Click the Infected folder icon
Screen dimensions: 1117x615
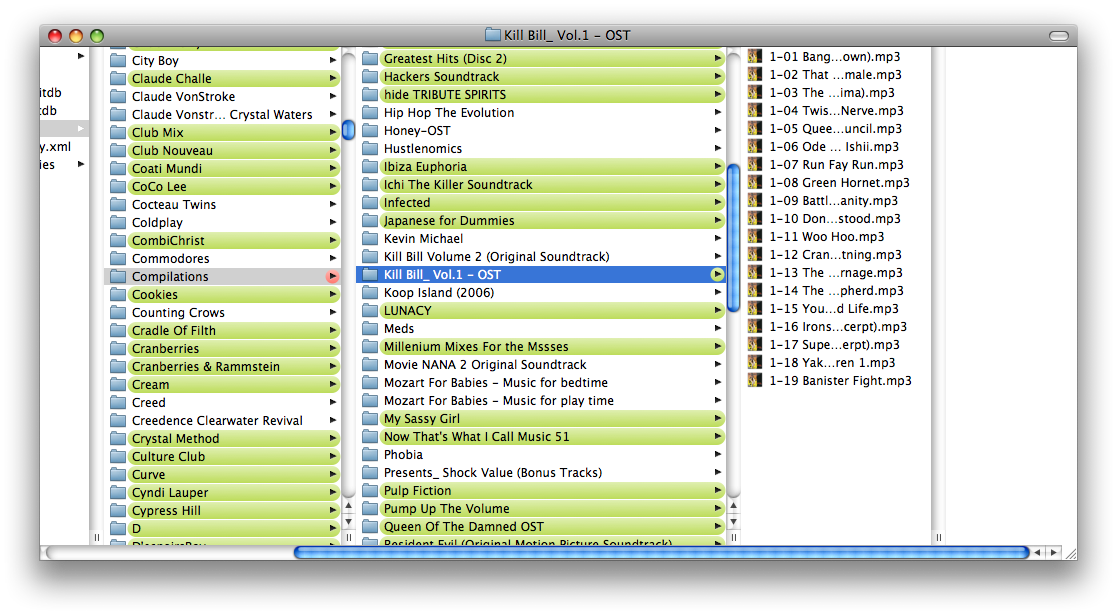pos(370,202)
